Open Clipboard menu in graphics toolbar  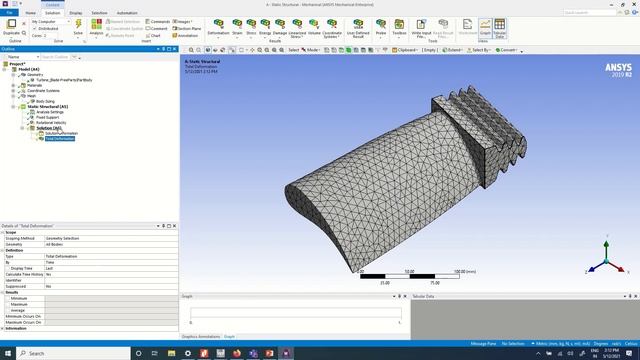[x=405, y=50]
